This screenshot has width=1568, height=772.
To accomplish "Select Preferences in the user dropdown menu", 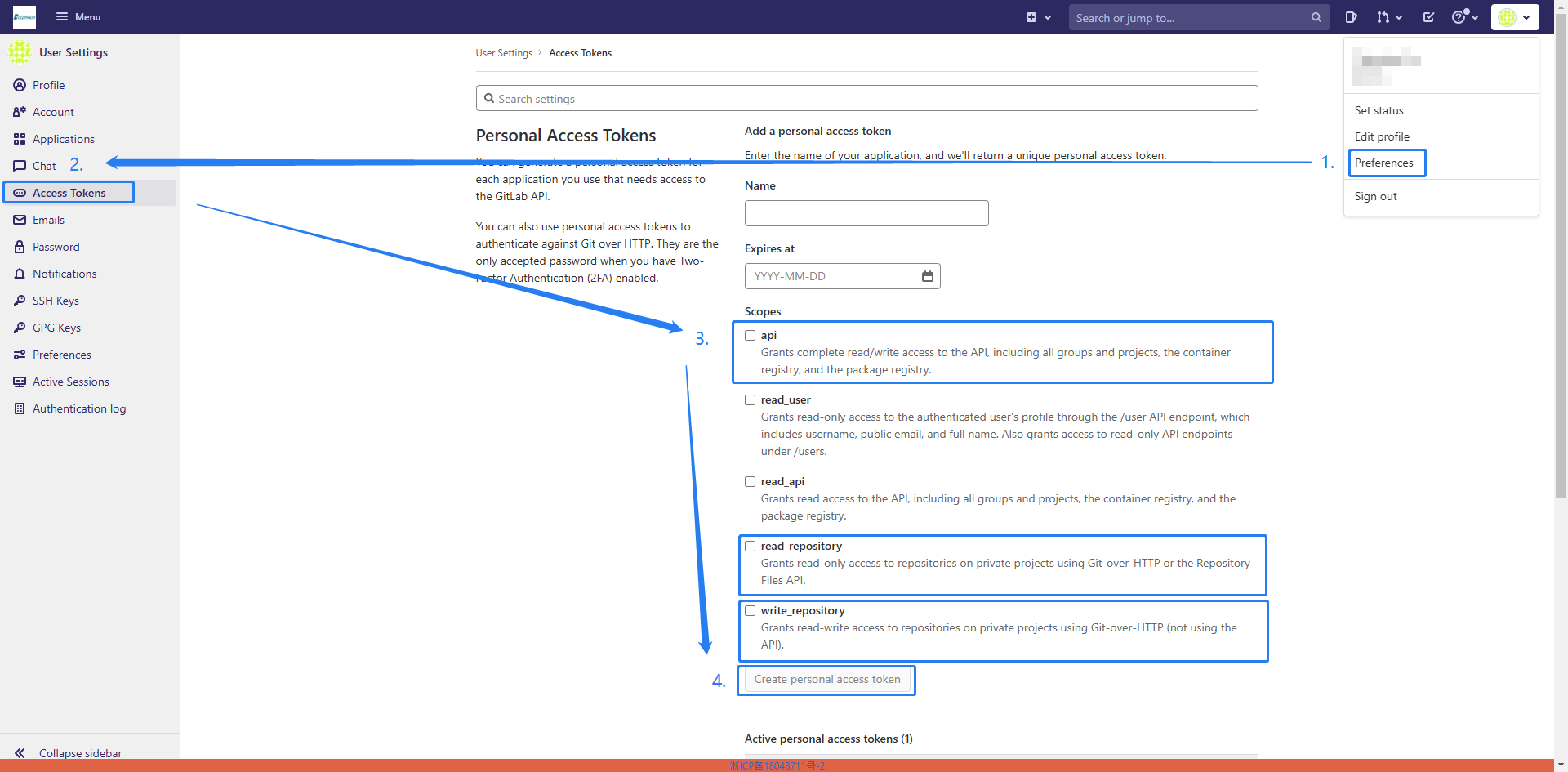I will click(x=1383, y=163).
